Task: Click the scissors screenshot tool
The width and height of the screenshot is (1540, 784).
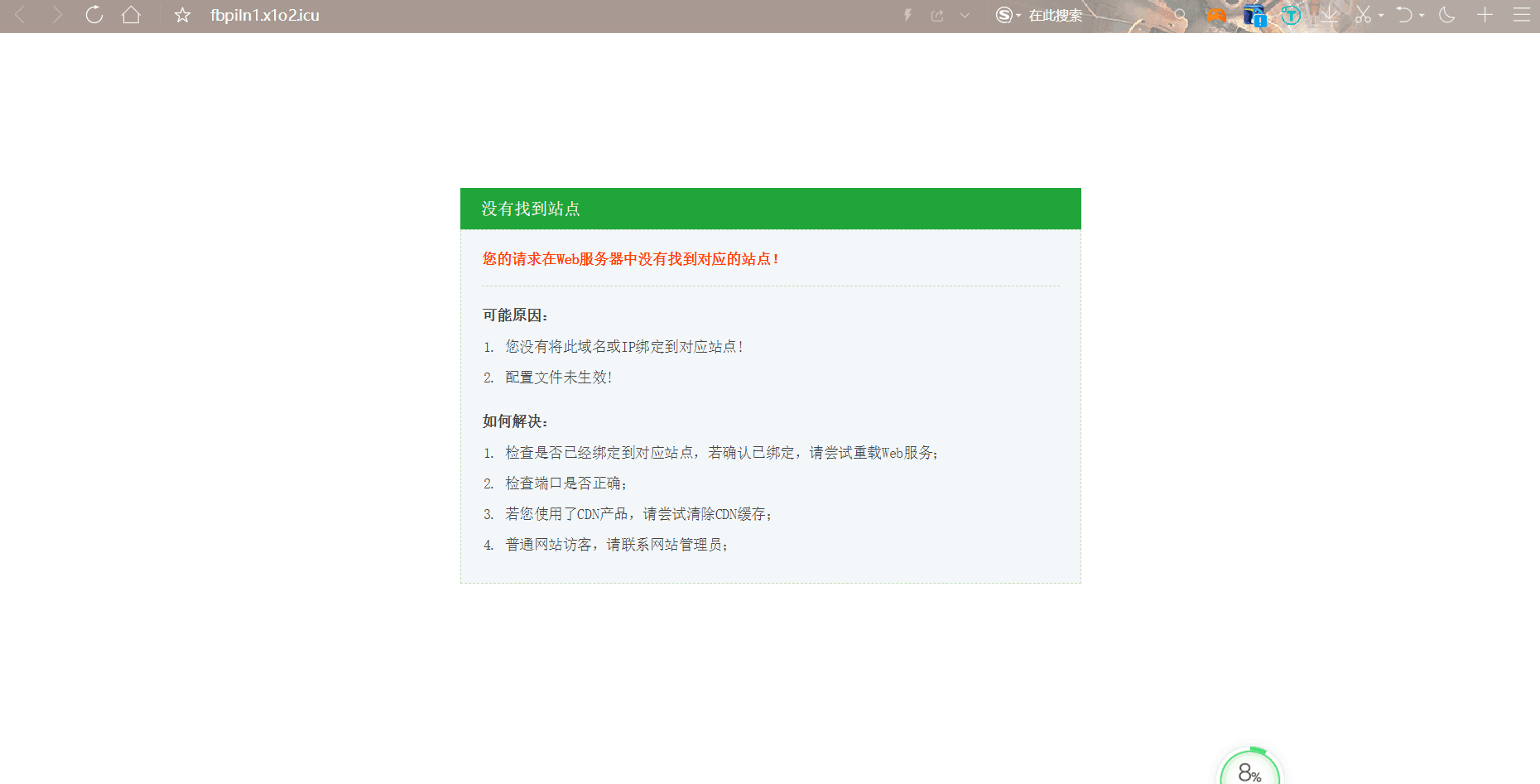Action: (1363, 15)
